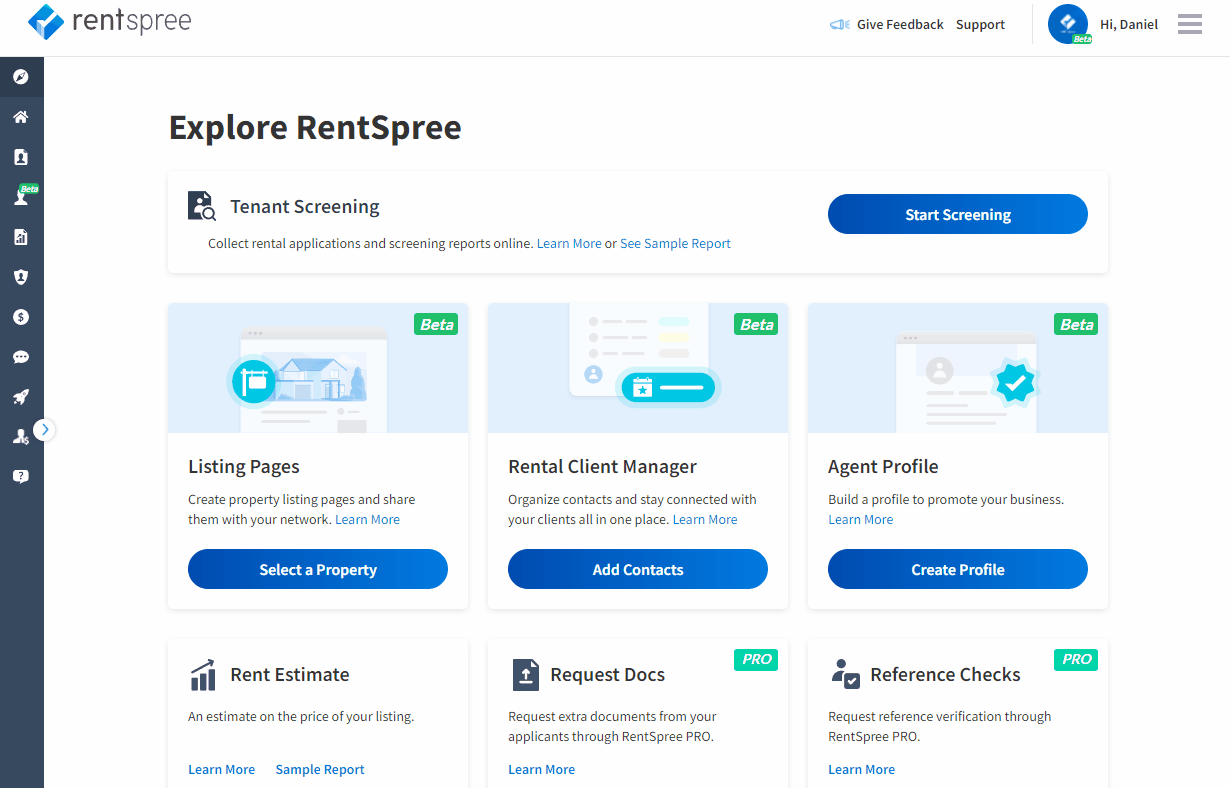Click the Beta badge on Rental Client Manager
This screenshot has width=1230, height=788.
coord(756,324)
